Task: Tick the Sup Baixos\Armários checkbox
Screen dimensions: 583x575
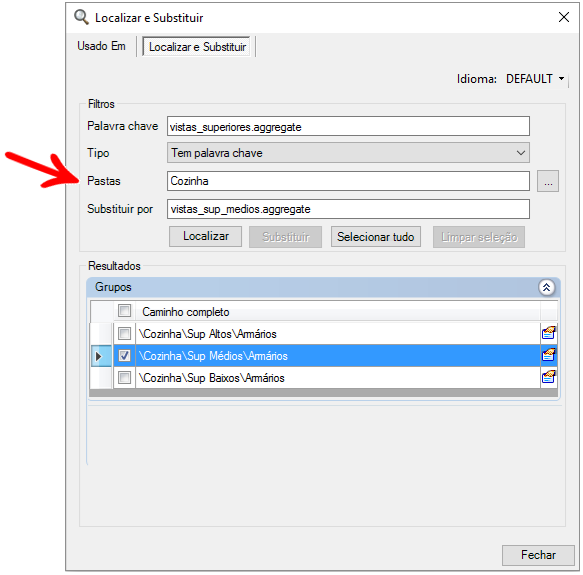Action: click(125, 378)
